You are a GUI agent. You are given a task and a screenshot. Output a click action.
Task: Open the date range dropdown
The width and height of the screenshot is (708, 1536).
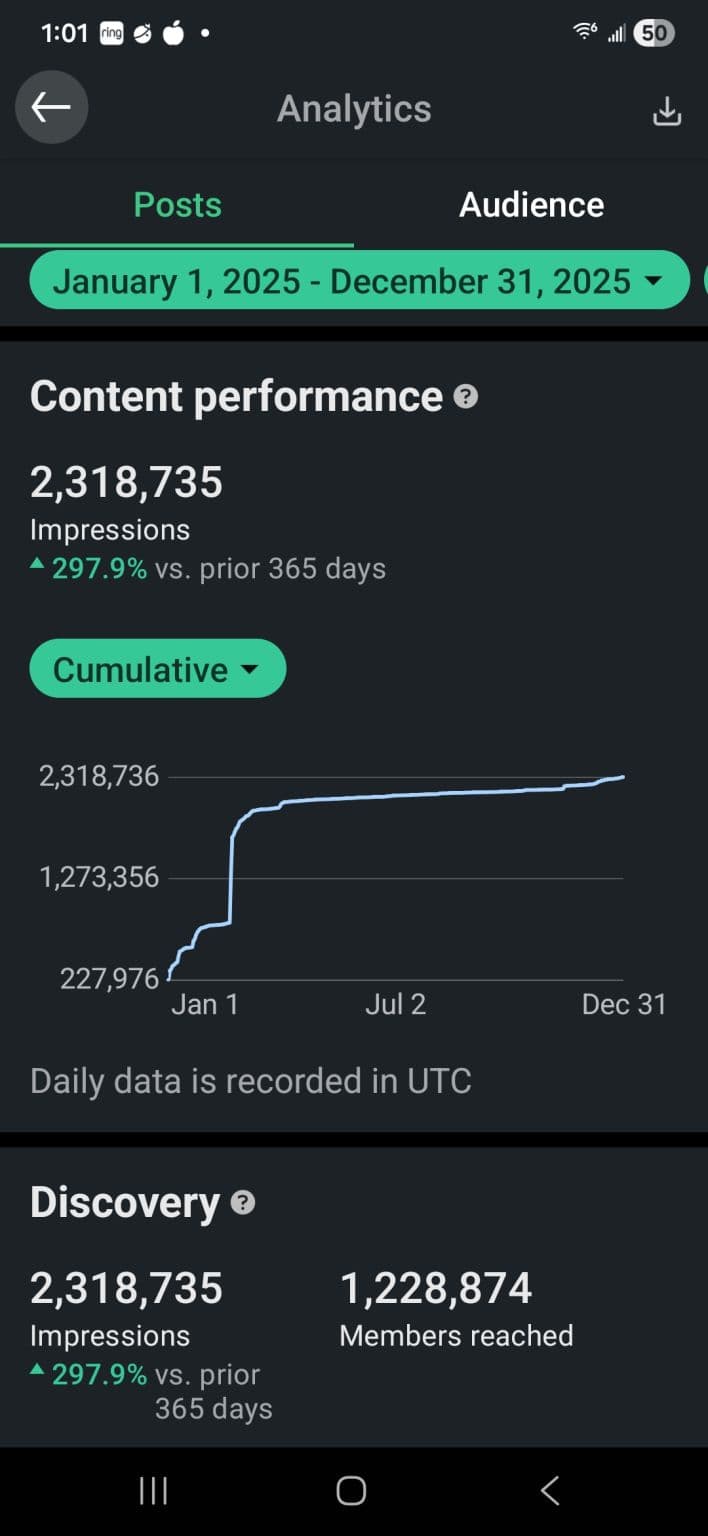[x=358, y=281]
